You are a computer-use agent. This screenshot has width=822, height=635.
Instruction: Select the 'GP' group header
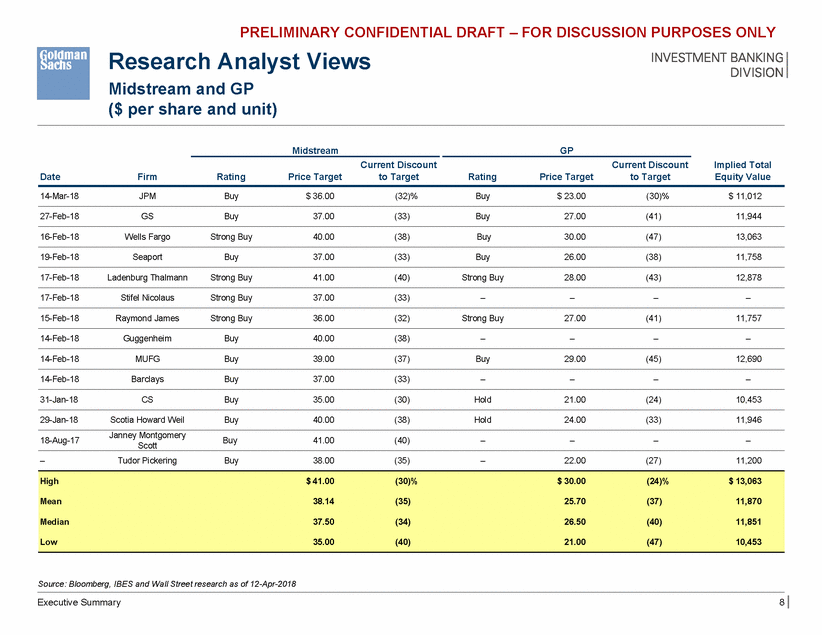pyautogui.click(x=566, y=150)
